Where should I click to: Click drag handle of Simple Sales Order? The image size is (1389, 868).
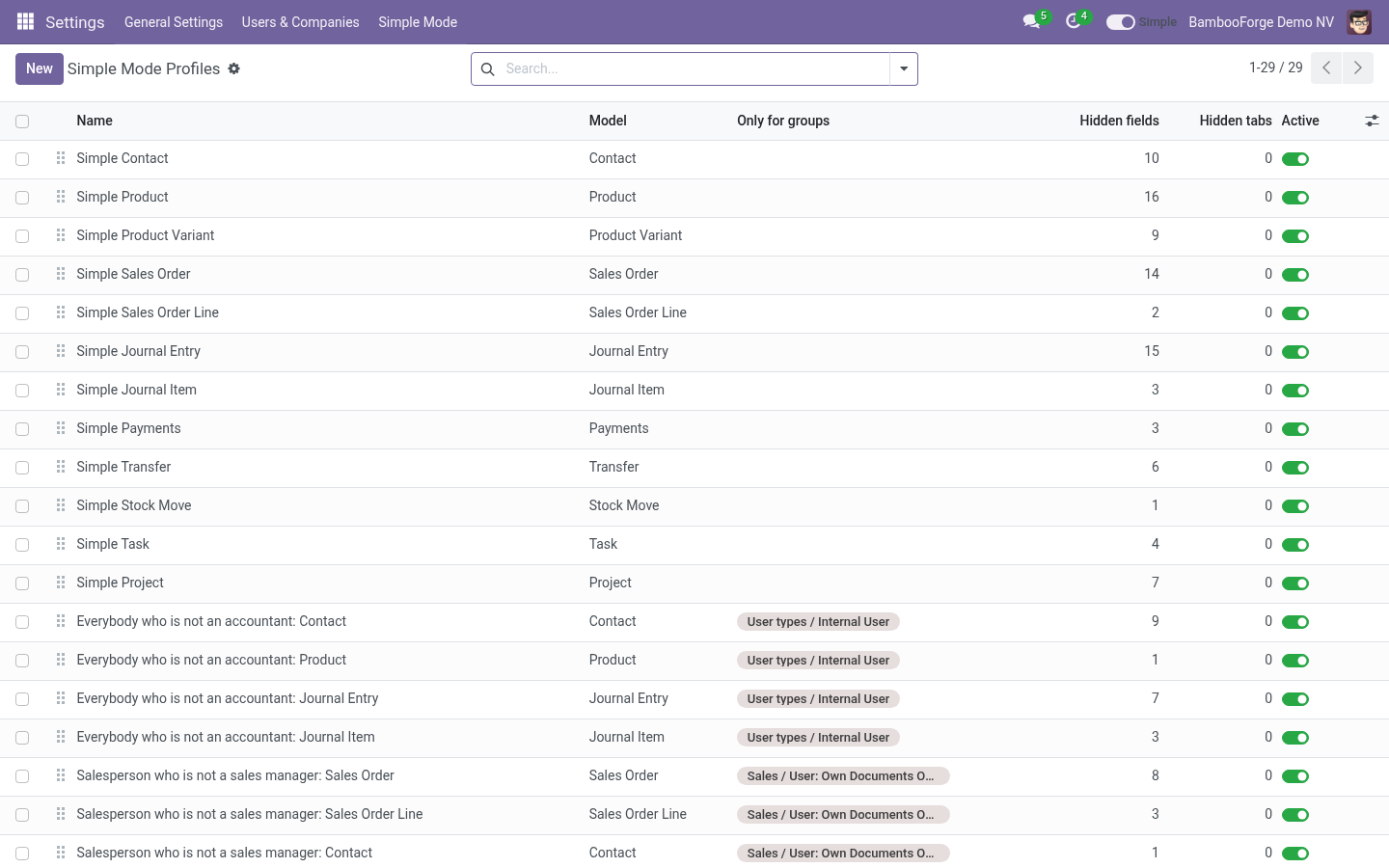tap(61, 274)
